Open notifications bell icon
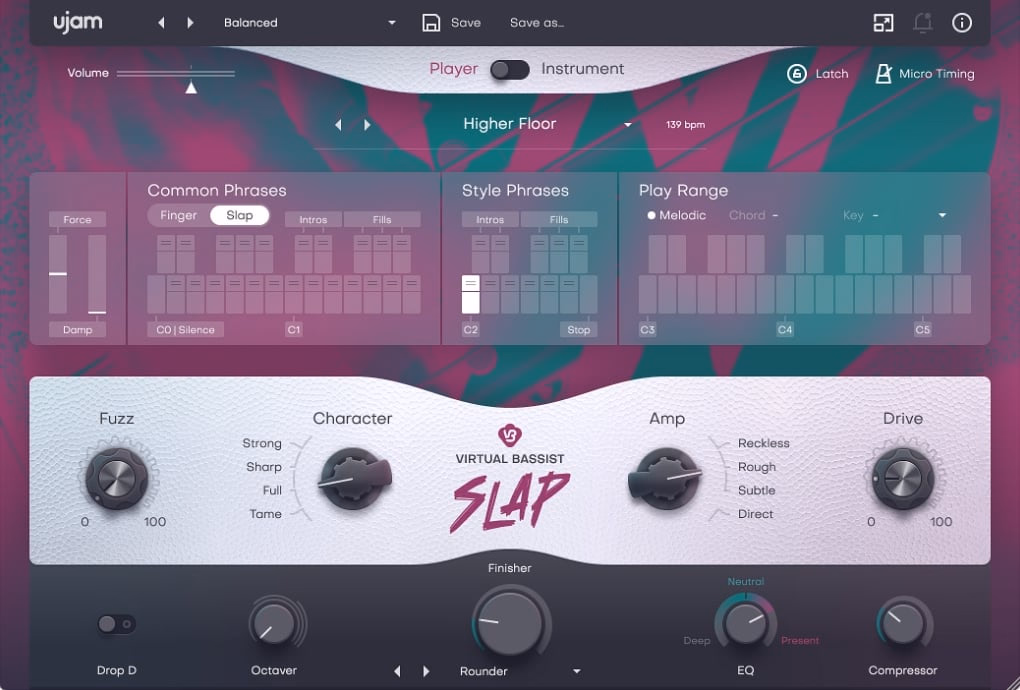 pos(922,23)
